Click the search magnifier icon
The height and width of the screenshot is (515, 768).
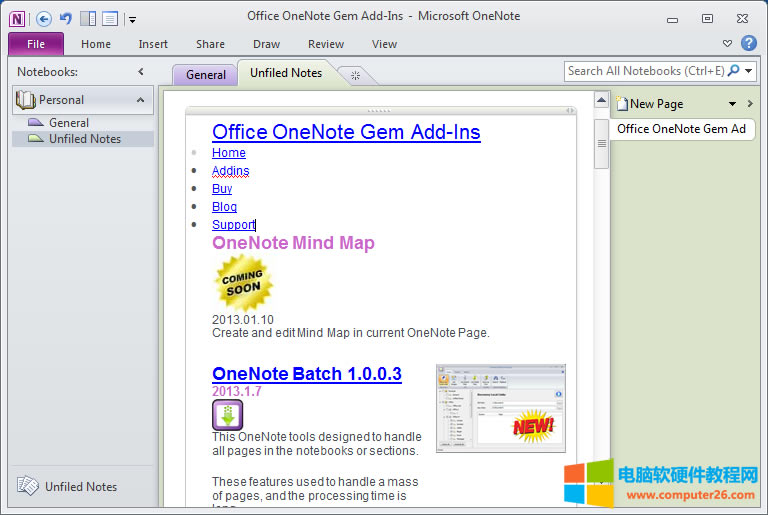[734, 71]
